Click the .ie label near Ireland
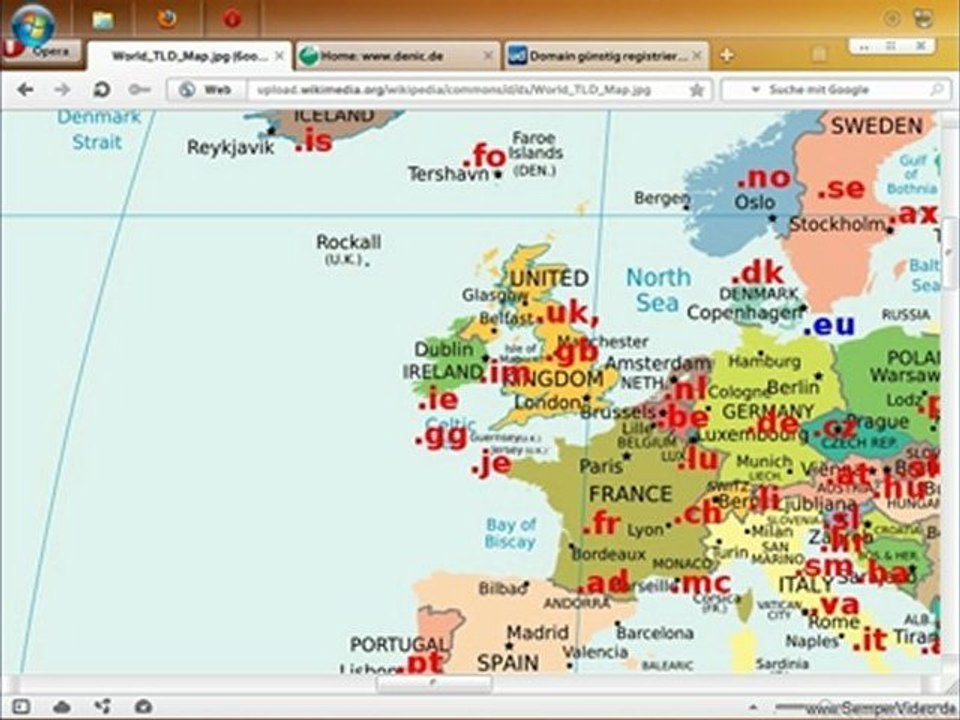 click(x=438, y=399)
